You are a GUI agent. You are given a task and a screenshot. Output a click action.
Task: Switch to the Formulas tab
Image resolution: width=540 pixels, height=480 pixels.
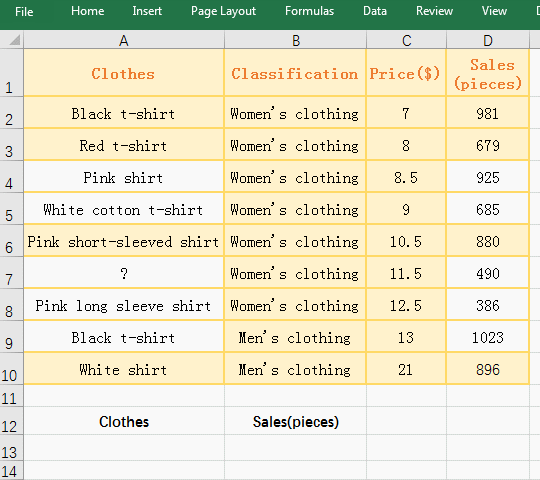coord(309,11)
